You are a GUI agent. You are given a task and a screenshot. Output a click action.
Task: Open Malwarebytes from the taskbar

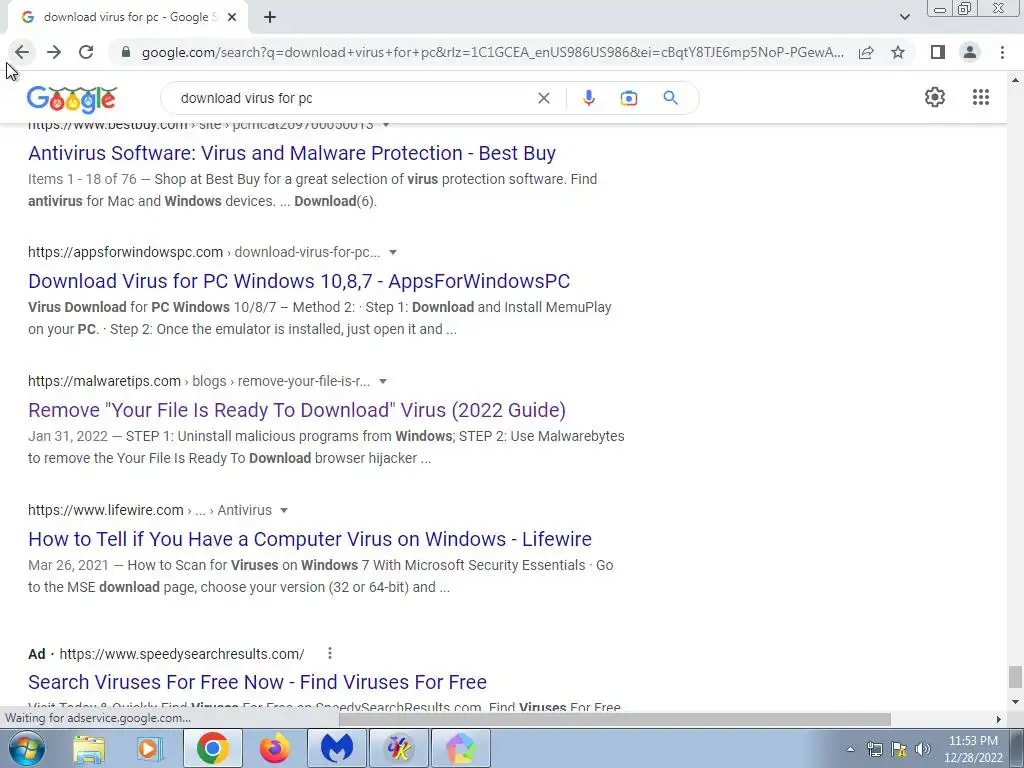pos(336,748)
